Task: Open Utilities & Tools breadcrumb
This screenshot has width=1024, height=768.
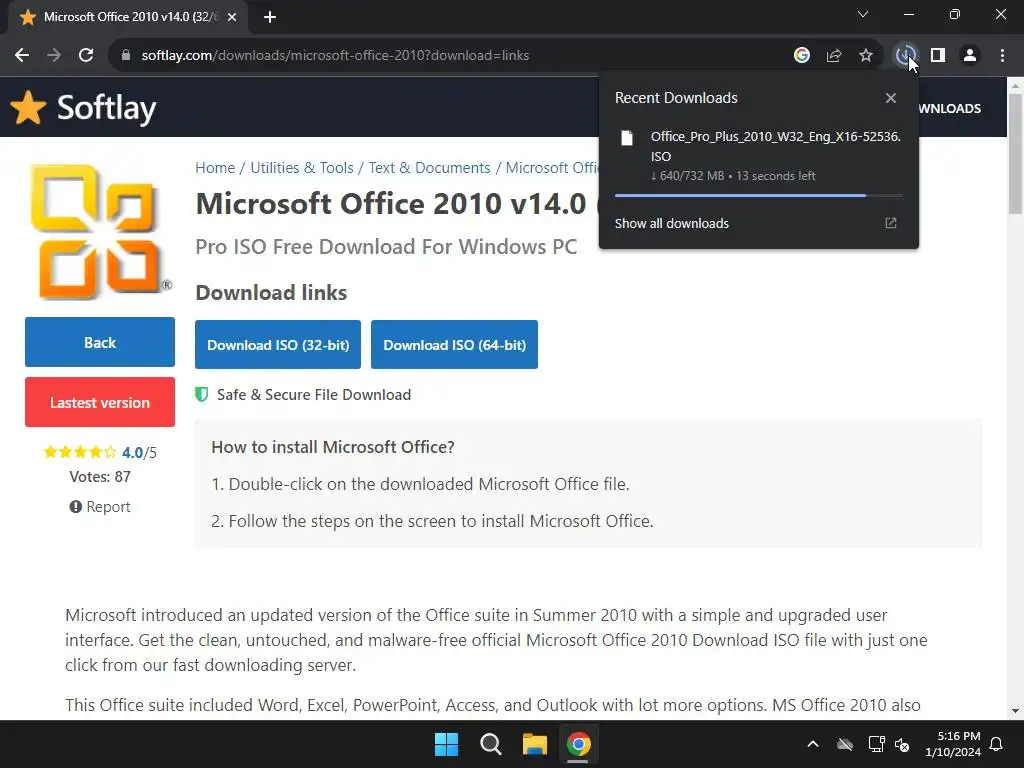Action: click(x=302, y=168)
